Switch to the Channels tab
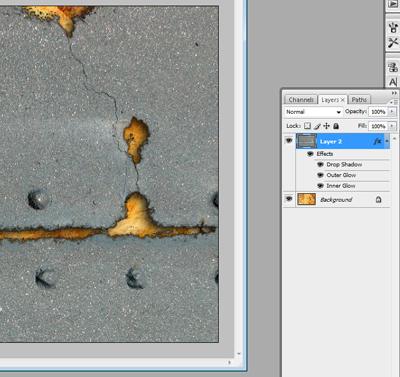400x377 pixels. tap(301, 100)
